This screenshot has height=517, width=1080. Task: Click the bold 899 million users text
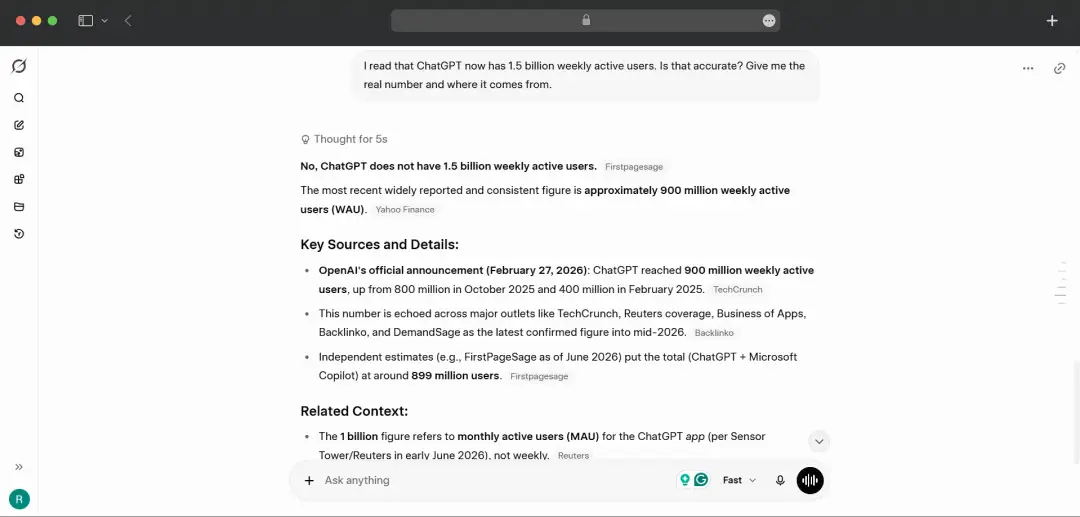(455, 376)
